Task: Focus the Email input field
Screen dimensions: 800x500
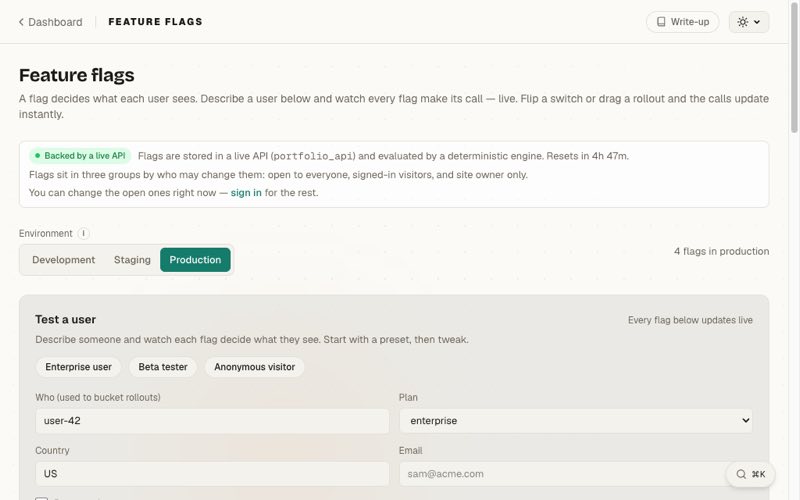Action: [576, 474]
